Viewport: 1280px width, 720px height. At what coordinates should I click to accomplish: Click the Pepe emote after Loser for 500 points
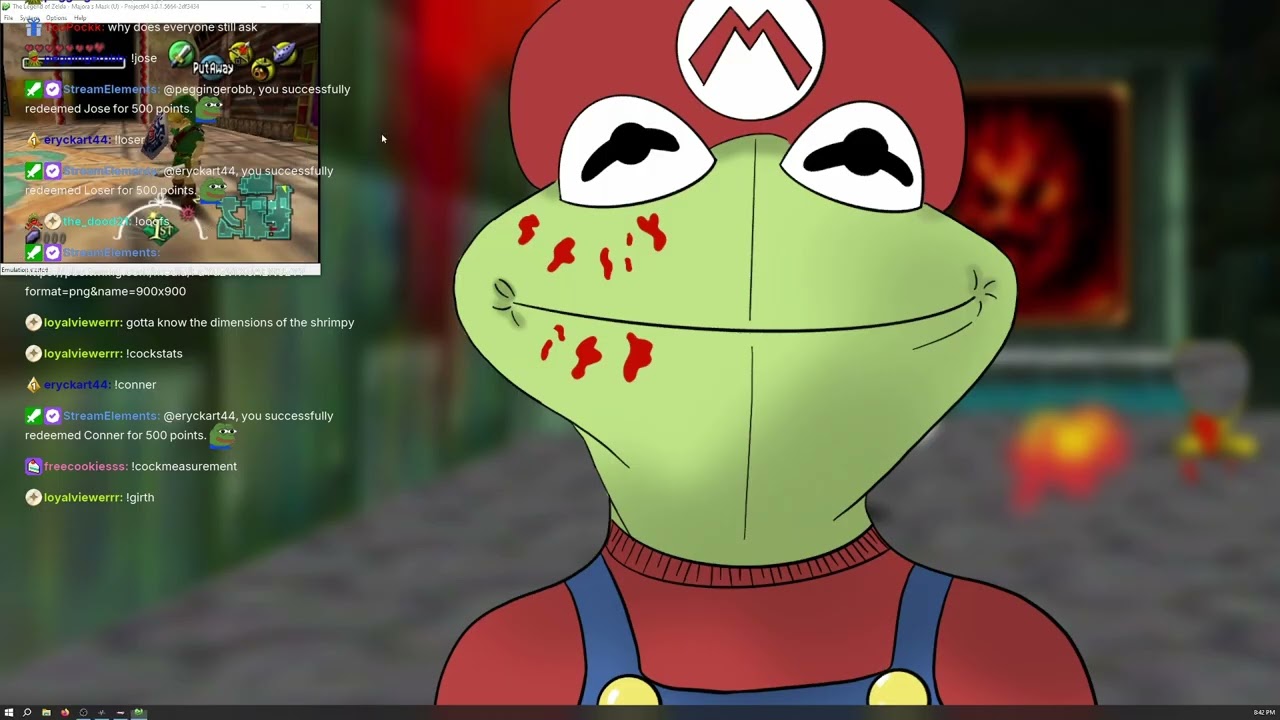tap(214, 190)
